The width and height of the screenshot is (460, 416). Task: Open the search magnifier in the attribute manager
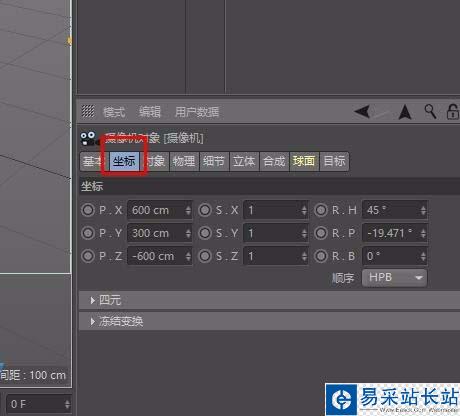430,111
